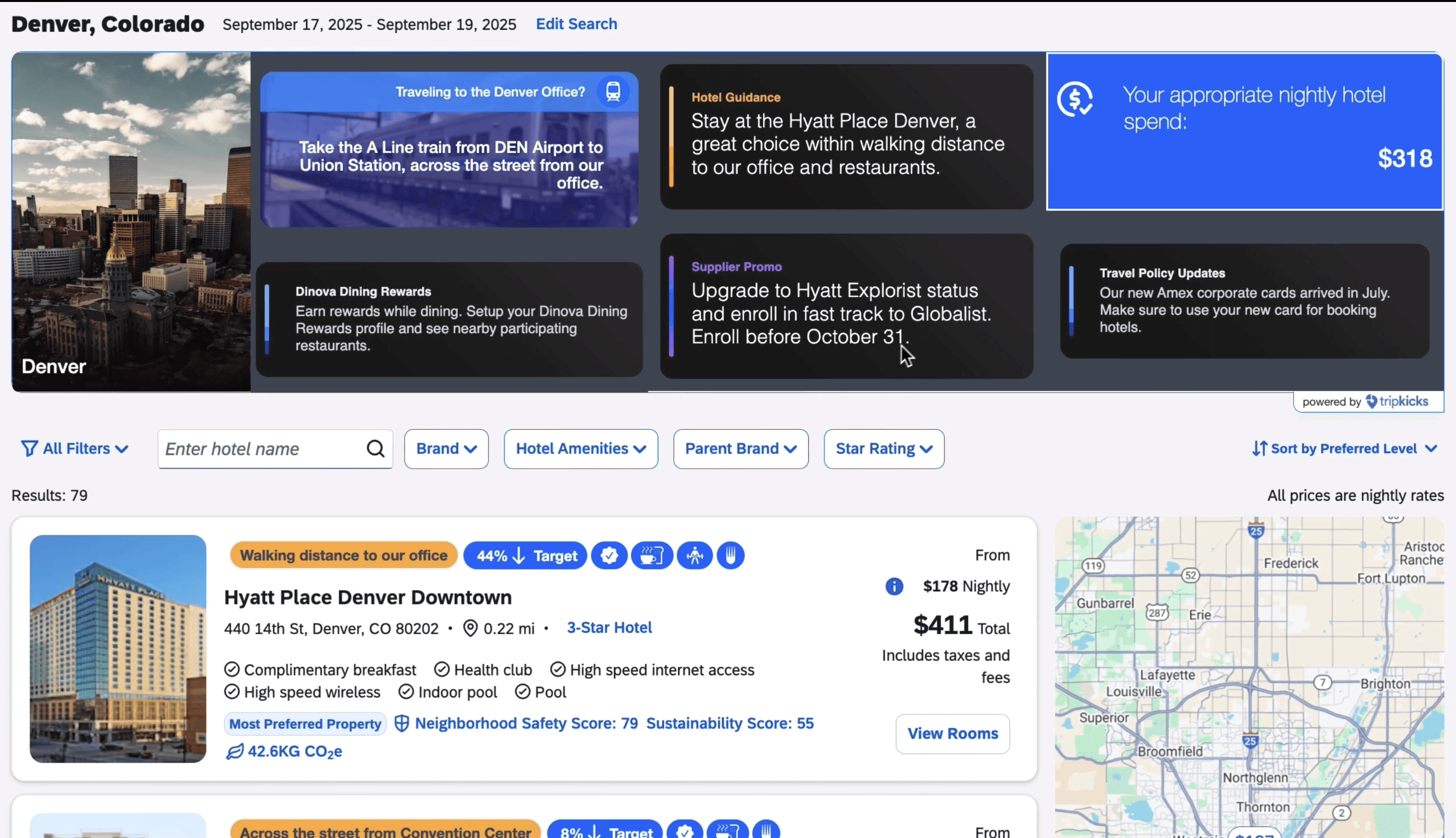This screenshot has width=1456, height=838.
Task: Click View Rooms for Hyatt Place
Action: pyautogui.click(x=952, y=733)
